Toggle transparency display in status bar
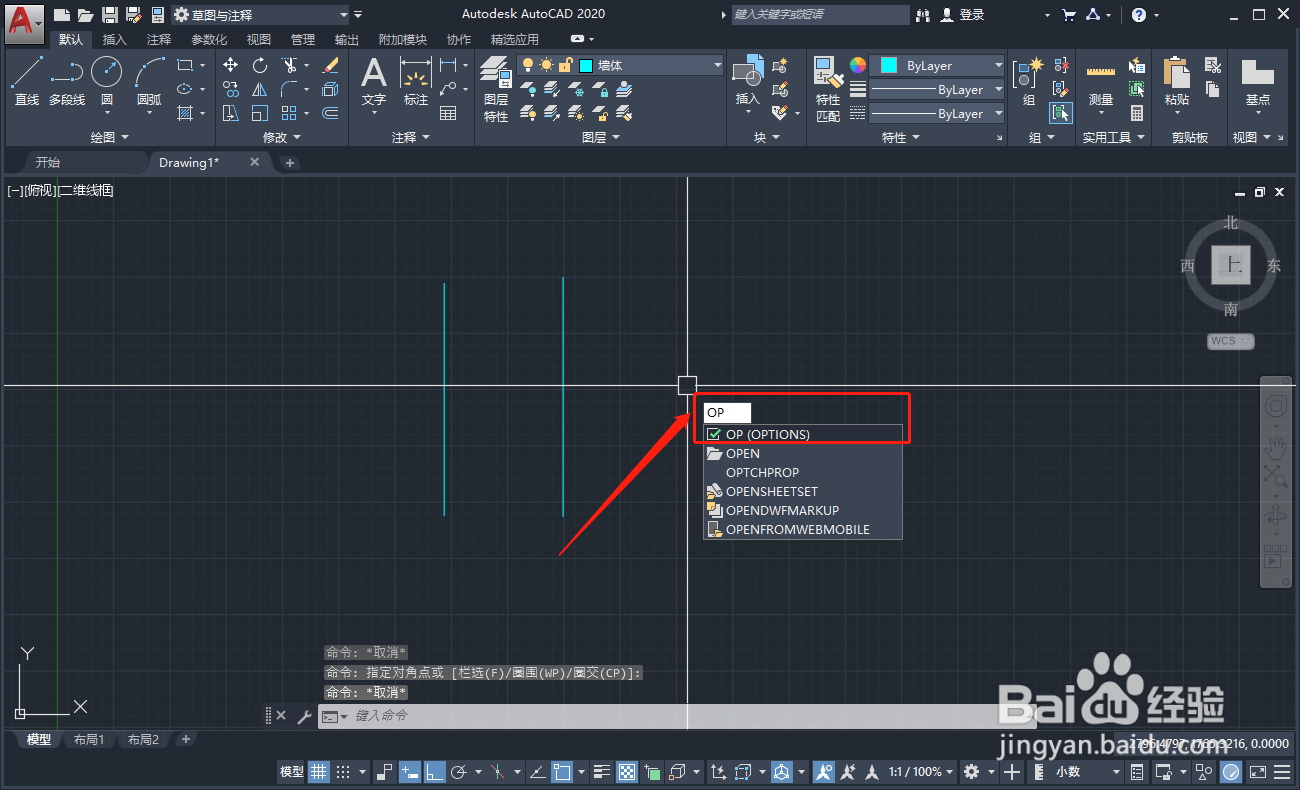 tap(627, 771)
